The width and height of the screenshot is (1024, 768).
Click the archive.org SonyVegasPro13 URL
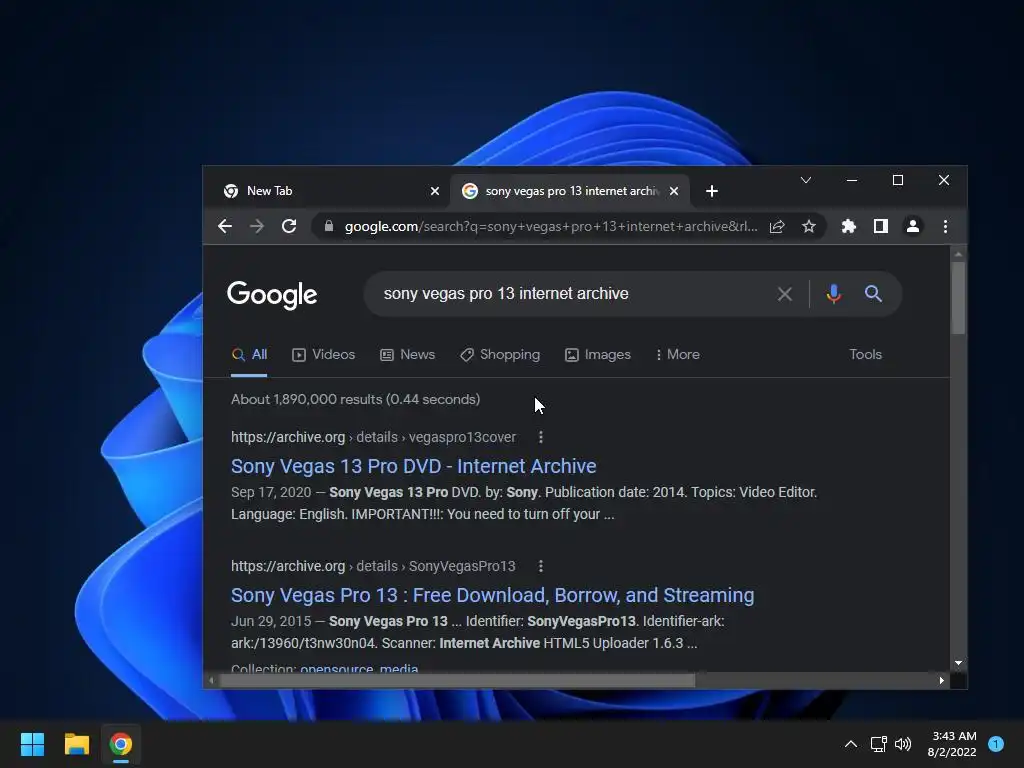(x=373, y=566)
